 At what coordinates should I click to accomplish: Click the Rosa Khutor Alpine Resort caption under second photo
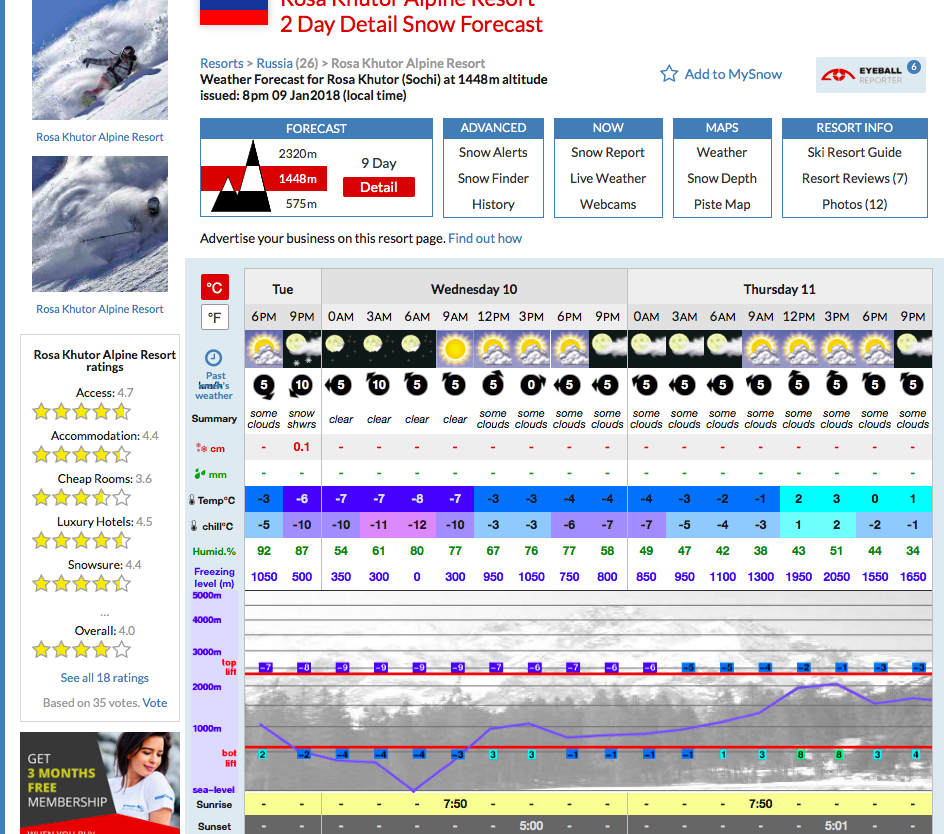(x=100, y=309)
